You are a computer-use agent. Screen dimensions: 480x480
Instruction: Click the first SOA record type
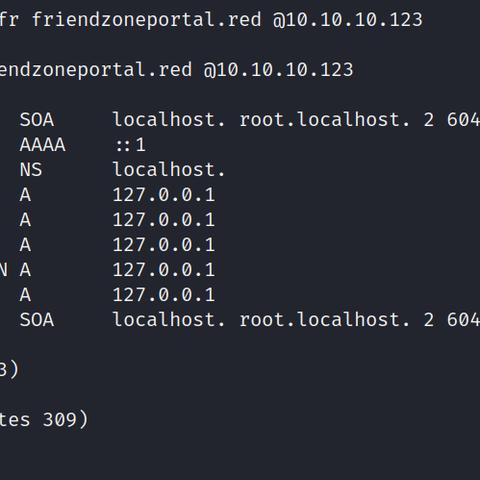[37, 120]
